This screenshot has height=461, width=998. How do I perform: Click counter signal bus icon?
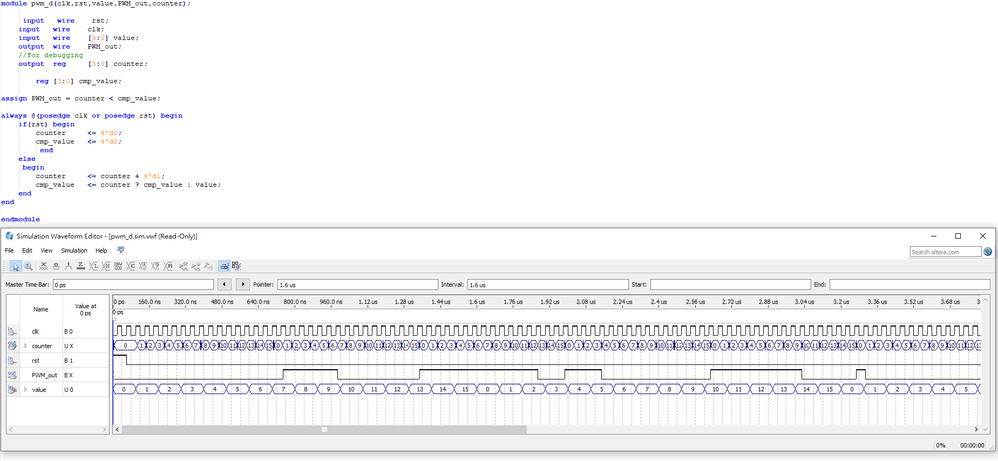pos(12,346)
